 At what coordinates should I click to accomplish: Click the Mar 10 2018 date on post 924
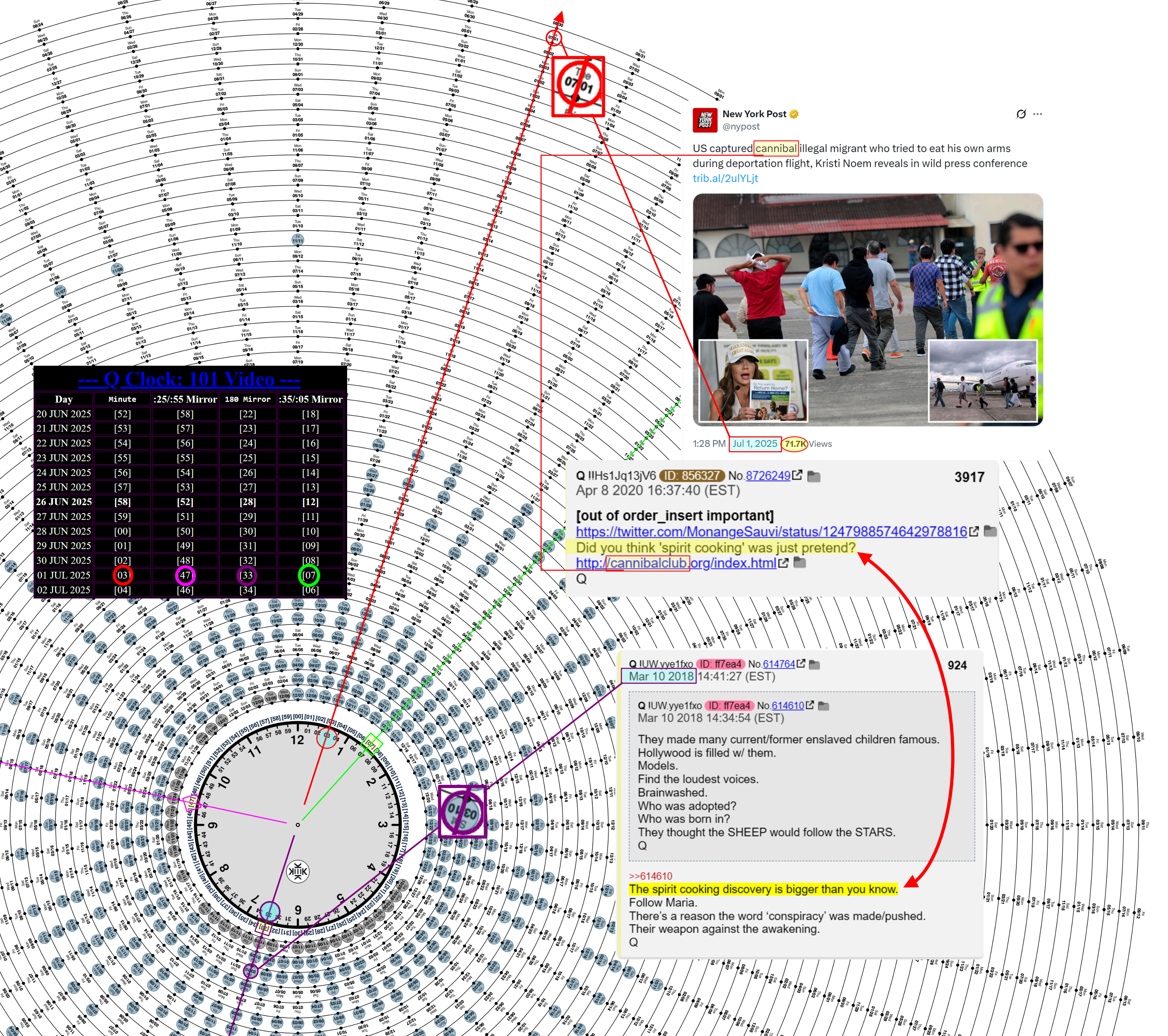[x=661, y=676]
